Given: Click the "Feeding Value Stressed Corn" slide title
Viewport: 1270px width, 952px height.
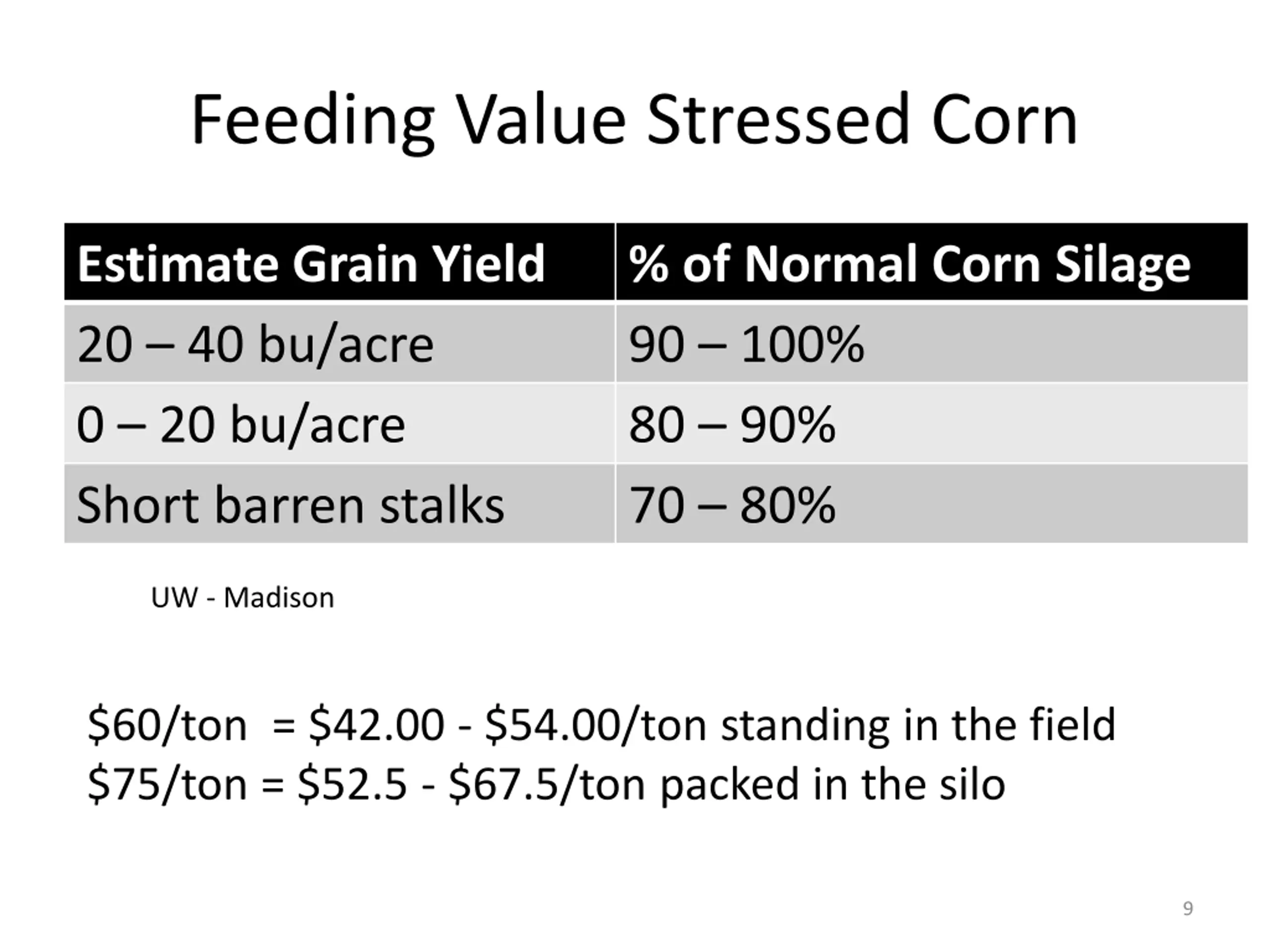Looking at the screenshot, I should [x=634, y=120].
